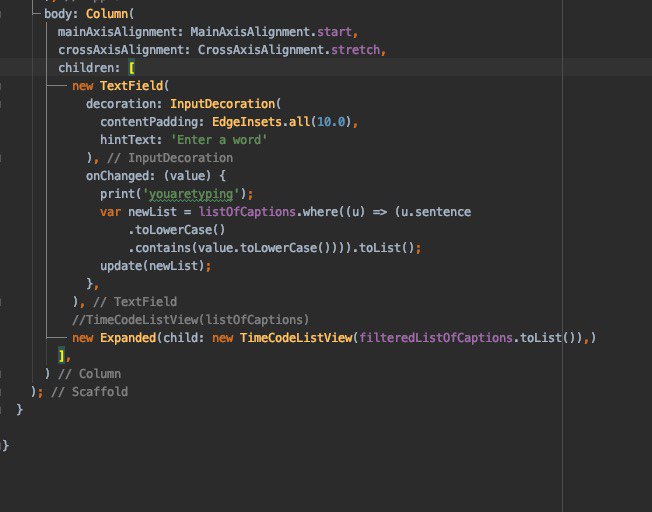Viewport: 652px width, 512px height.
Task: Click the commented '//TimeCodeListView(listOfCaptions)' line
Action: coord(190,319)
